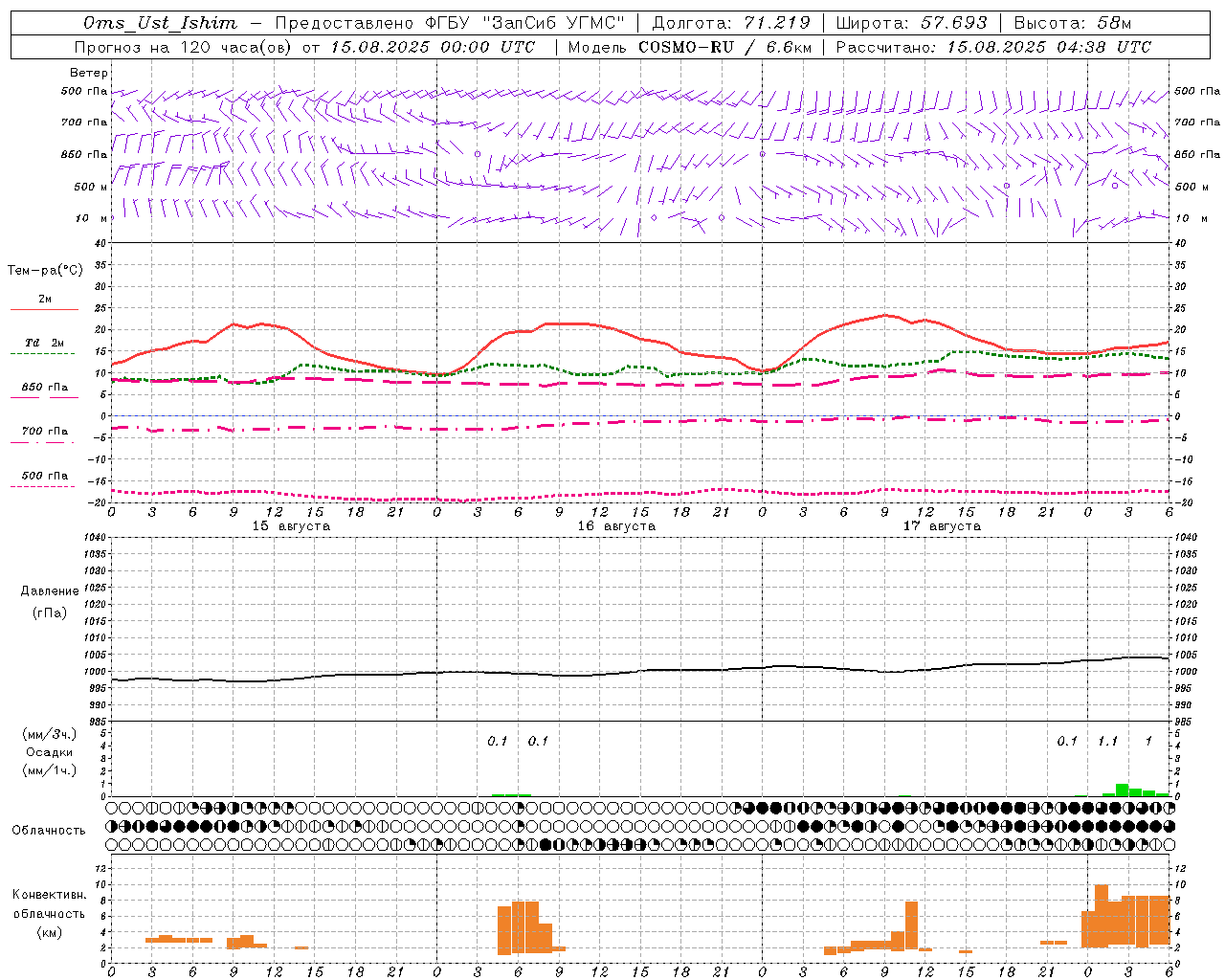Click Рассчитано: 15.08.2025 04:38 UTC timestamp
This screenshot has width=1225, height=980.
993,47
